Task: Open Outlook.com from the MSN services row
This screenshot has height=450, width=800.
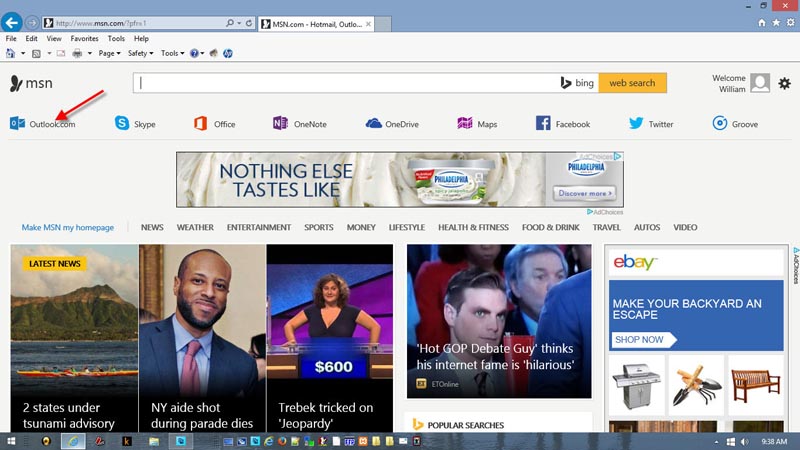Action: coord(42,123)
